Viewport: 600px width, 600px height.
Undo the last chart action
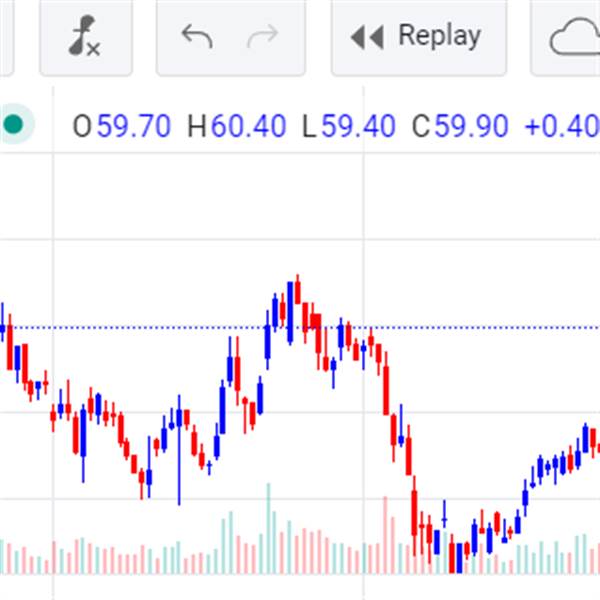(x=197, y=36)
